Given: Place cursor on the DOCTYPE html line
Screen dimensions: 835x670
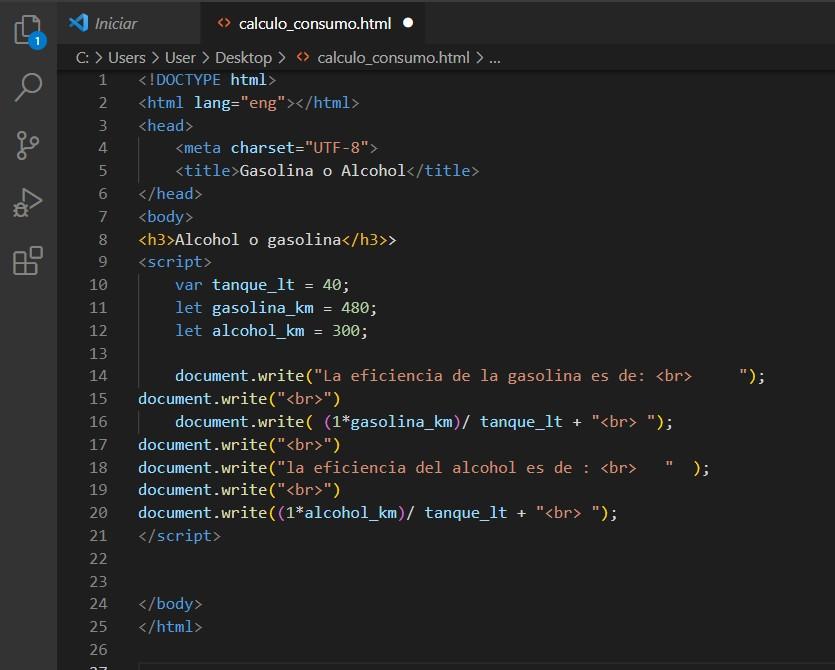Looking at the screenshot, I should [x=207, y=80].
